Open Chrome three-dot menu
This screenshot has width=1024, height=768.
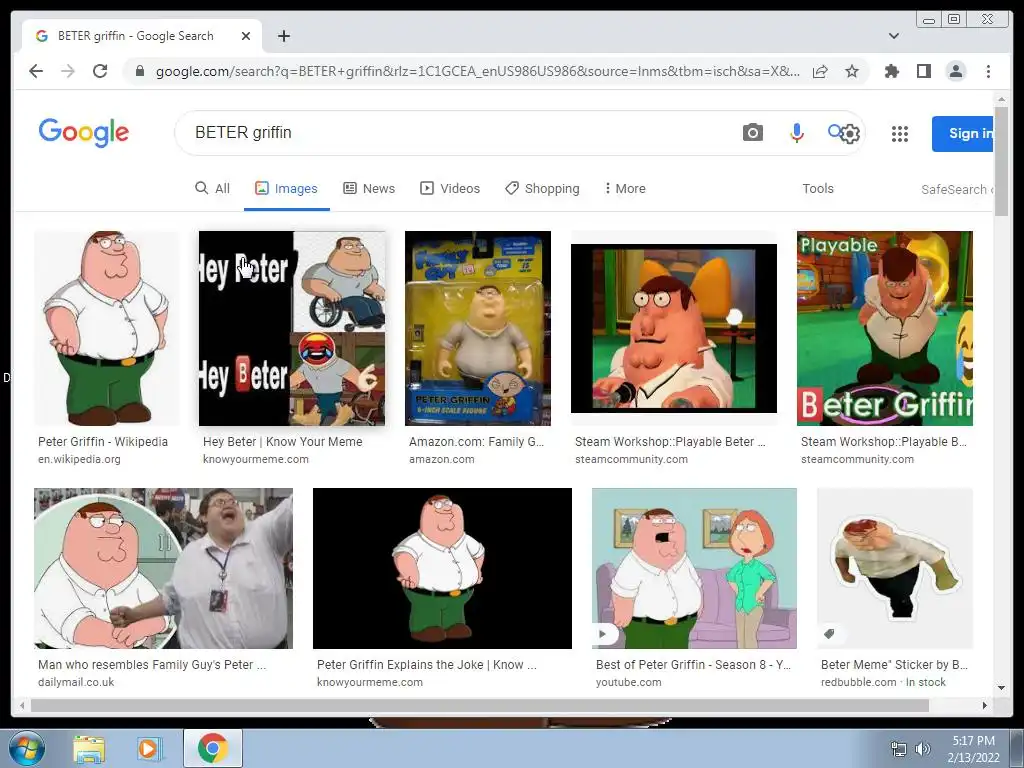988,71
